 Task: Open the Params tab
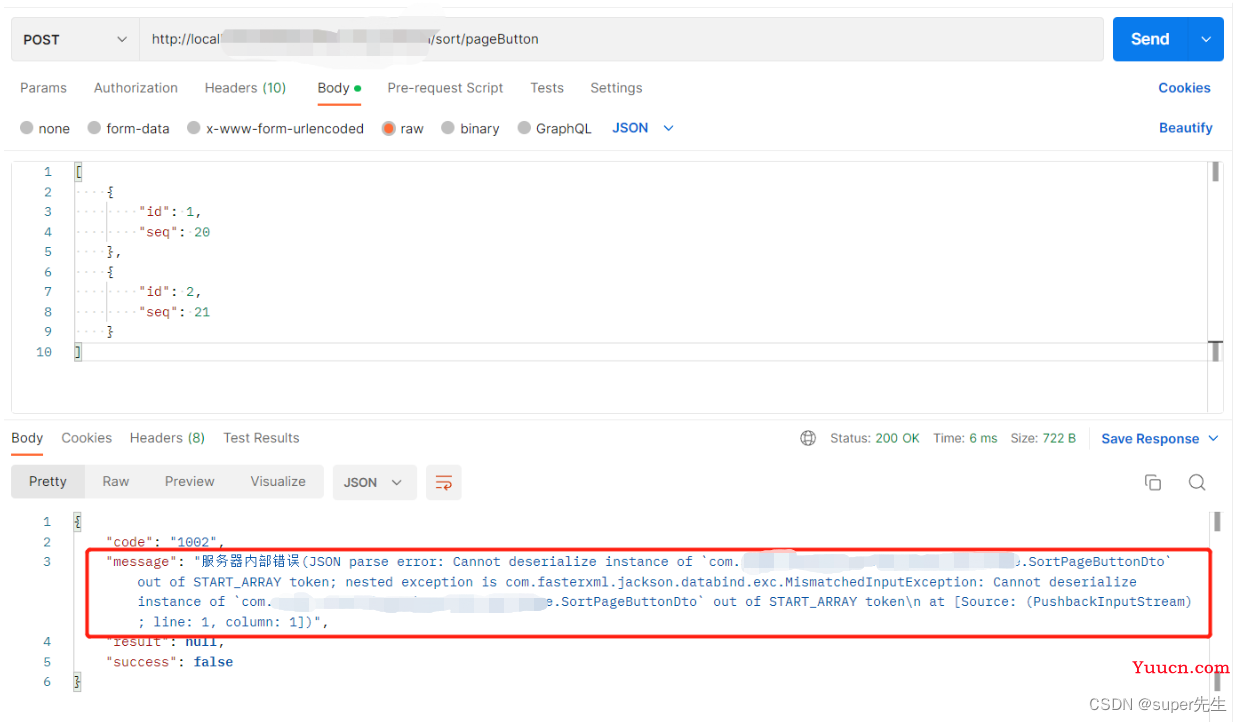coord(43,88)
